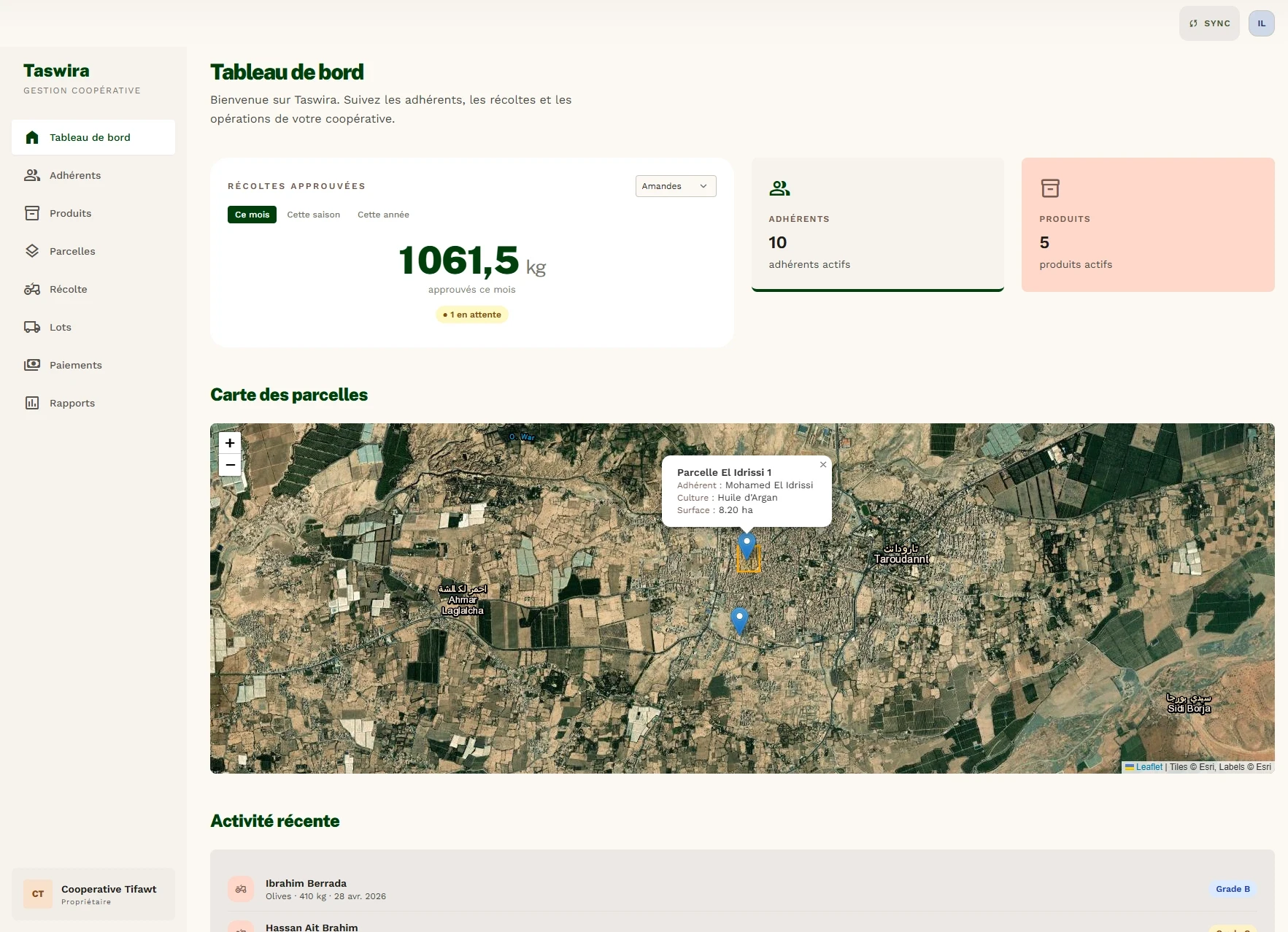Click the Grade B badge
The height and width of the screenshot is (932, 1288).
coord(1233,889)
